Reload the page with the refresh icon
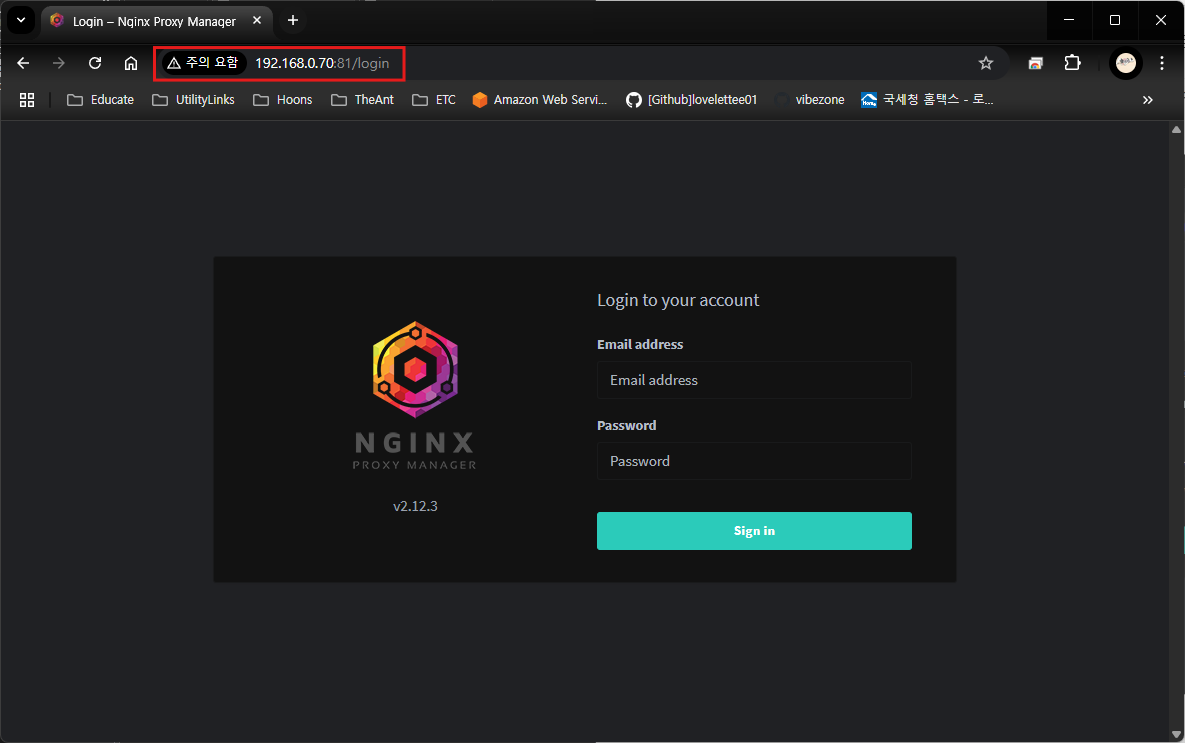 [94, 63]
